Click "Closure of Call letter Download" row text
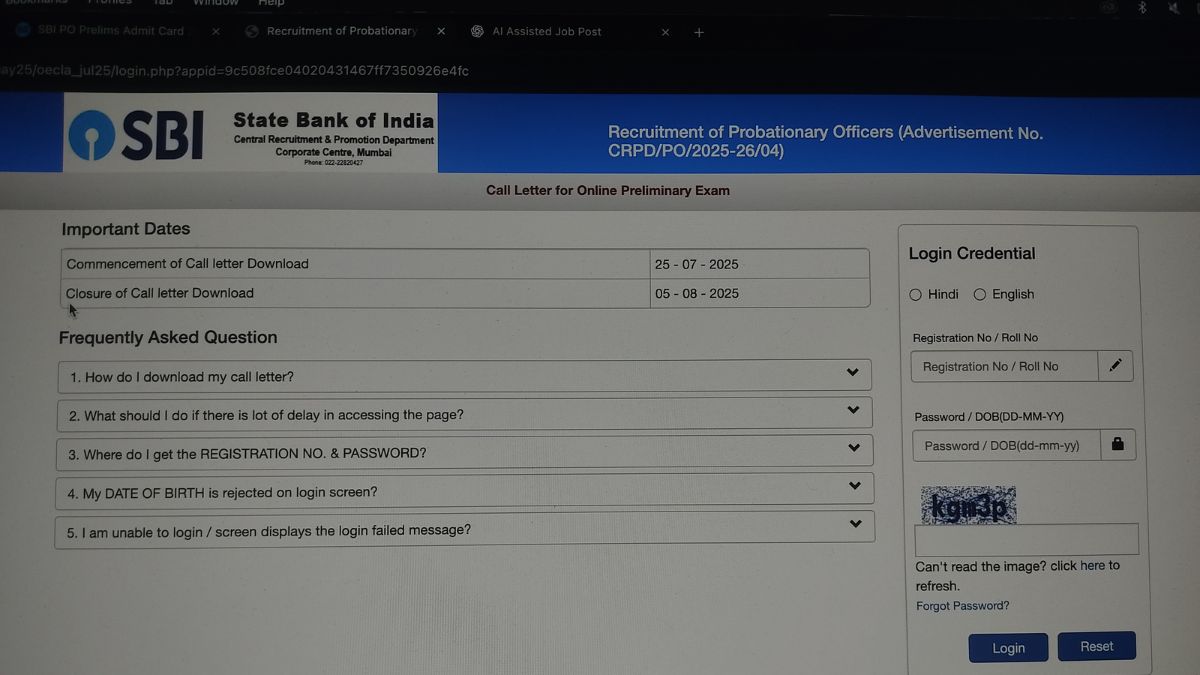Image resolution: width=1200 pixels, height=675 pixels. tap(159, 293)
